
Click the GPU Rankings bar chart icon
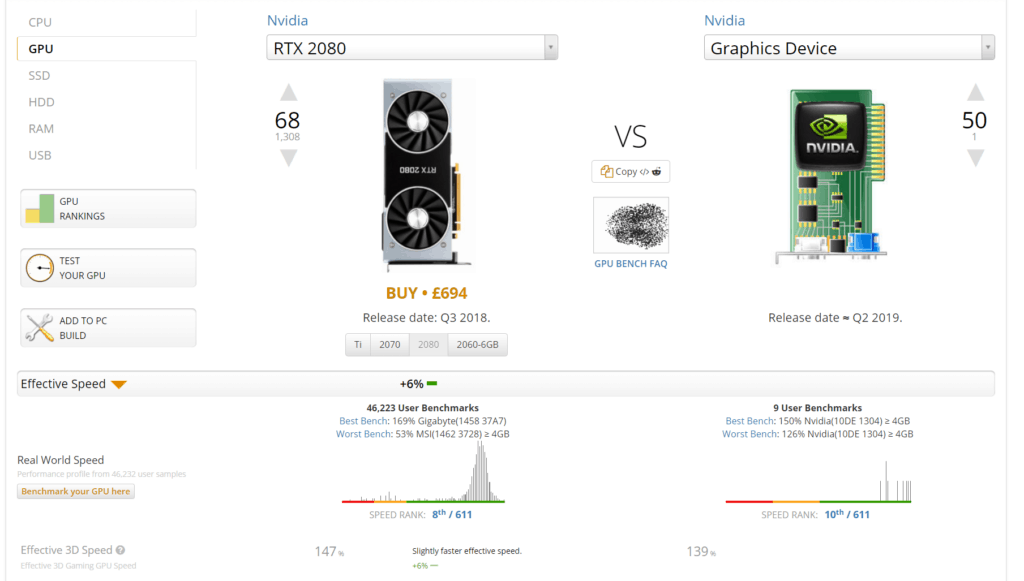[39, 208]
